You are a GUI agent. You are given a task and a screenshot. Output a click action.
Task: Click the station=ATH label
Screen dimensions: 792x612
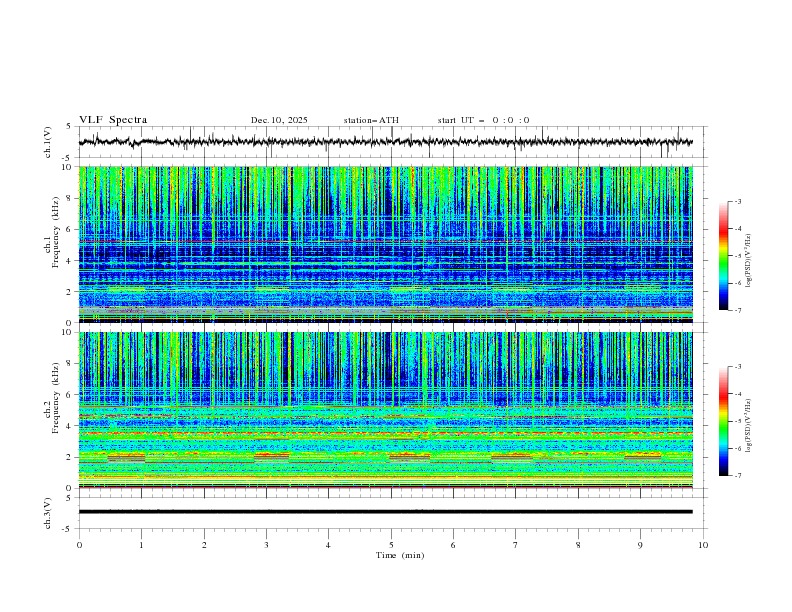coord(371,120)
